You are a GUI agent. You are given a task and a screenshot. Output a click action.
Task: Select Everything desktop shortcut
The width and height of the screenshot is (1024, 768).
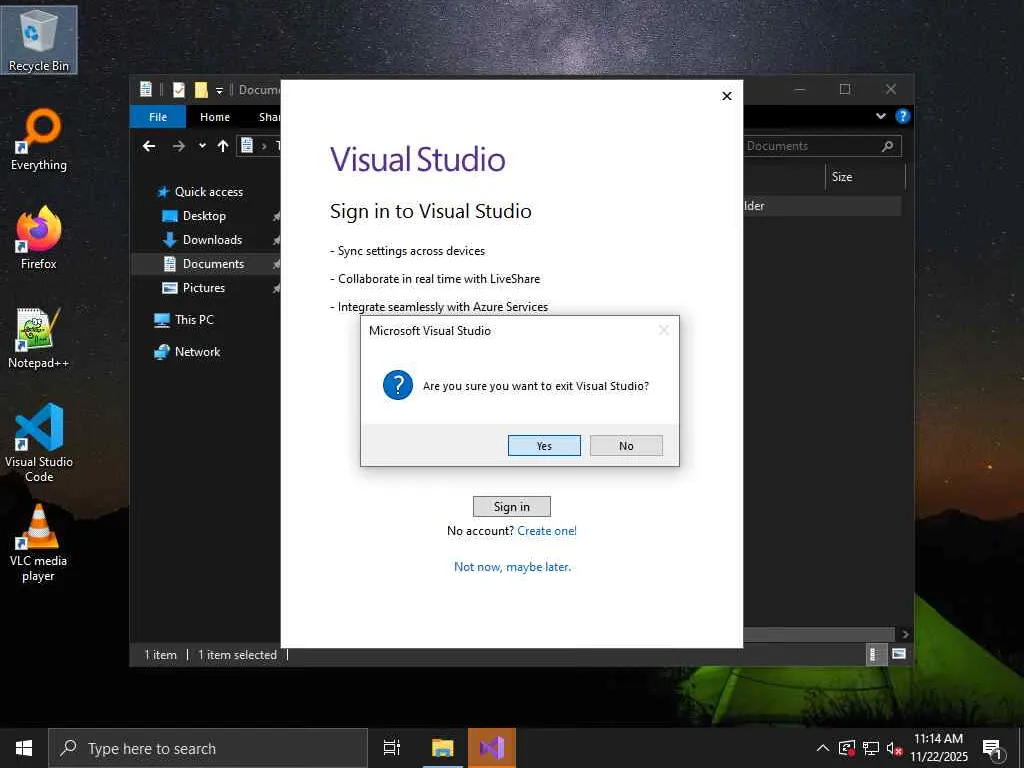[x=39, y=140]
